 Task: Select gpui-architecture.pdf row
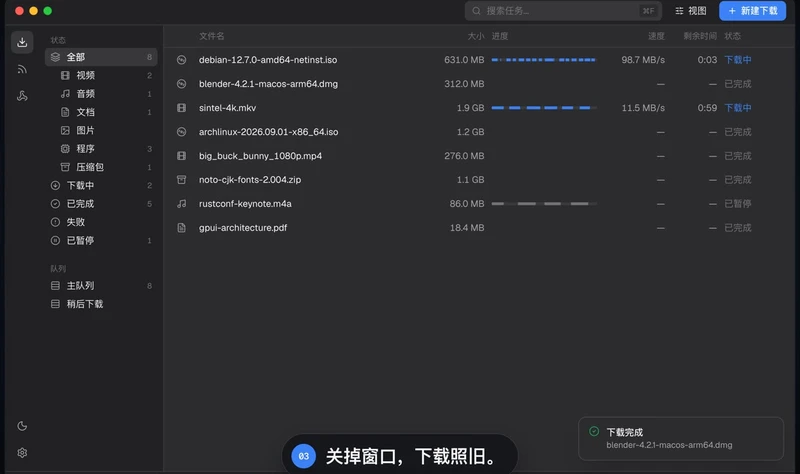[x=479, y=228]
